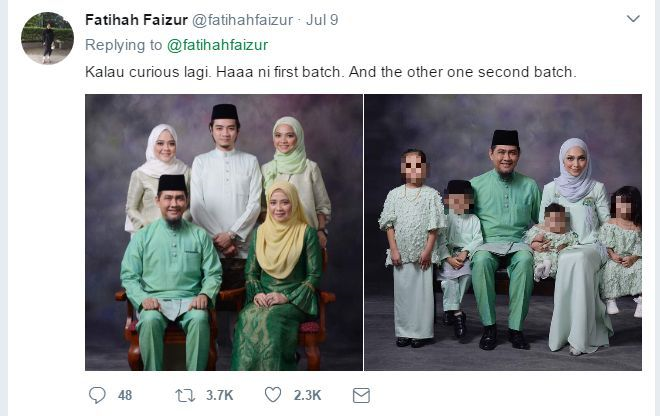Viewport: 660px width, 416px height.
Task: Open direct message envelope icon
Action: coord(361,395)
